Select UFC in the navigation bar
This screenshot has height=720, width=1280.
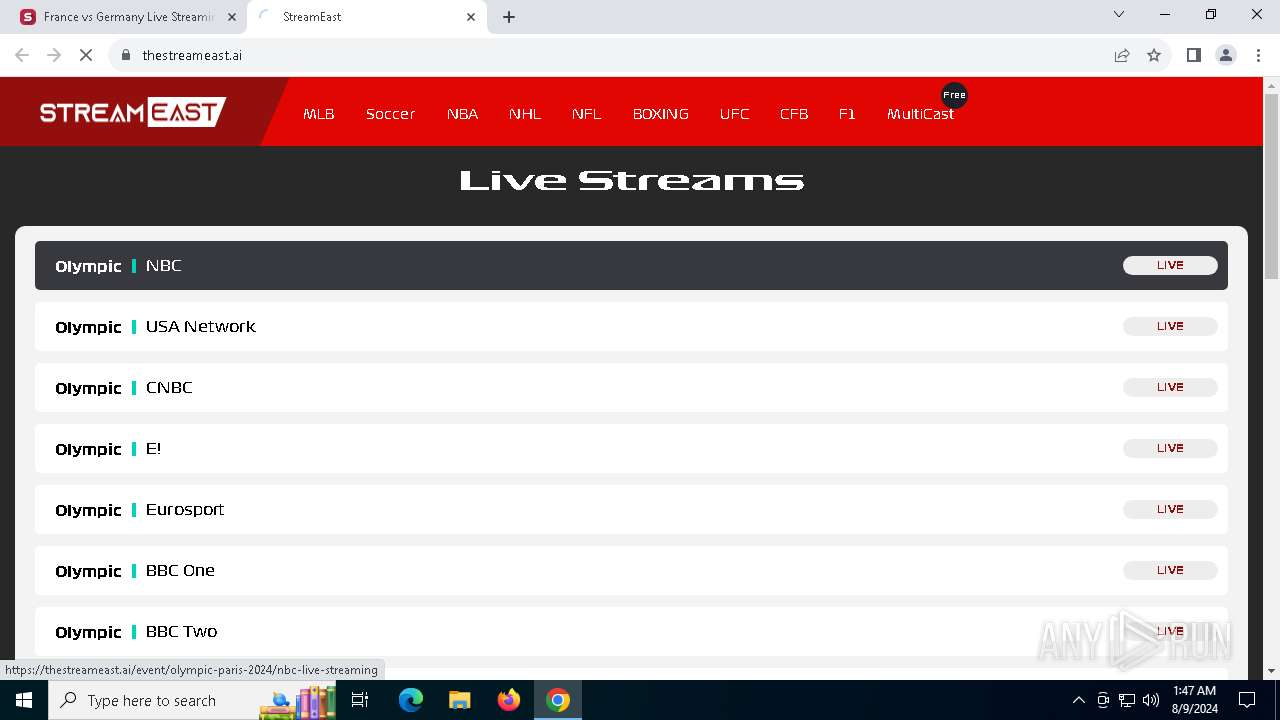(x=734, y=114)
